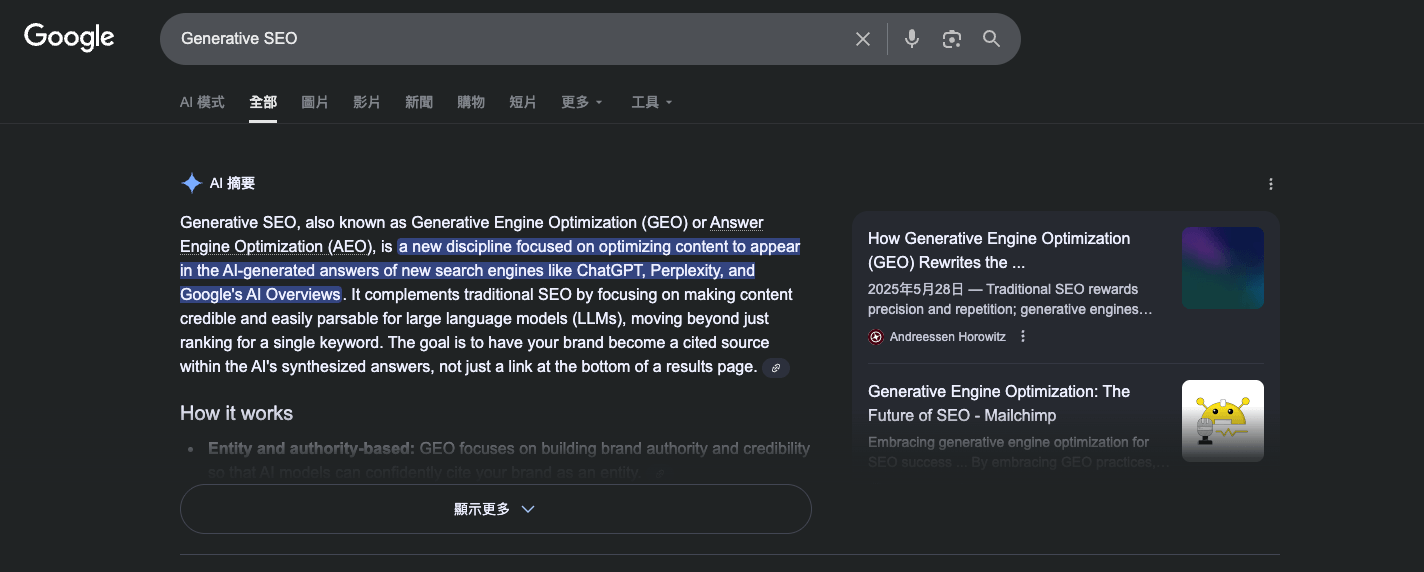The width and height of the screenshot is (1424, 572).
Task: Click the Mailchimp article thumbnail
Action: tap(1222, 421)
